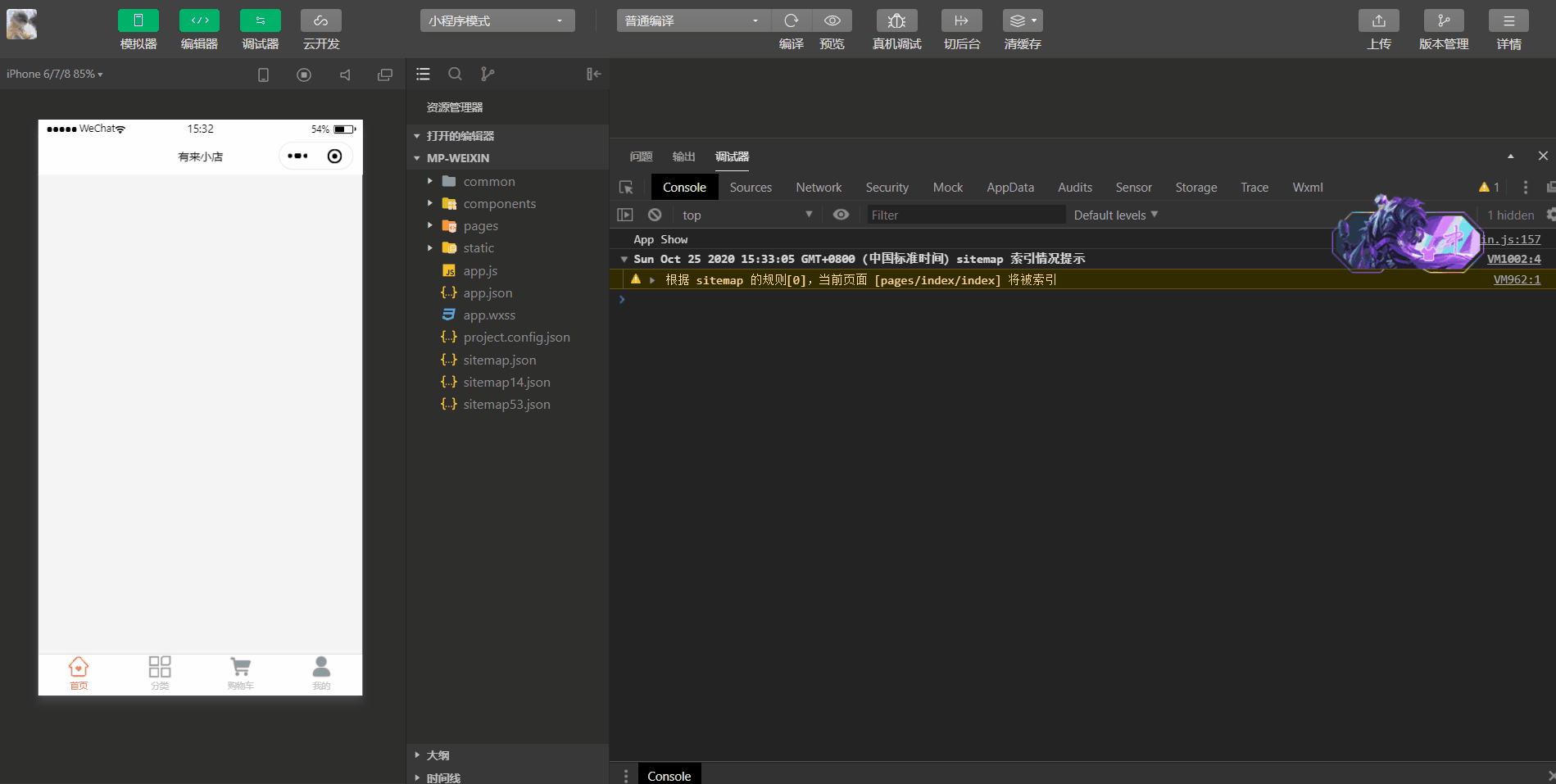Click the compile (编译) refresh icon

point(791,20)
